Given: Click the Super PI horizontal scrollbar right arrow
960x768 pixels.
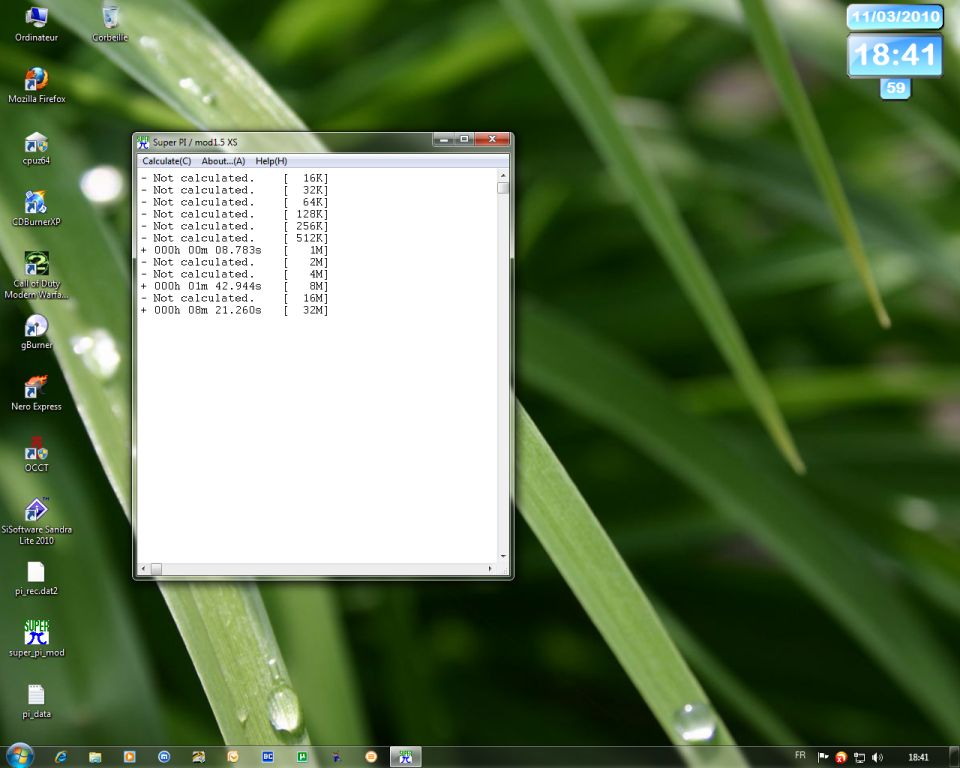Looking at the screenshot, I should (x=490, y=569).
